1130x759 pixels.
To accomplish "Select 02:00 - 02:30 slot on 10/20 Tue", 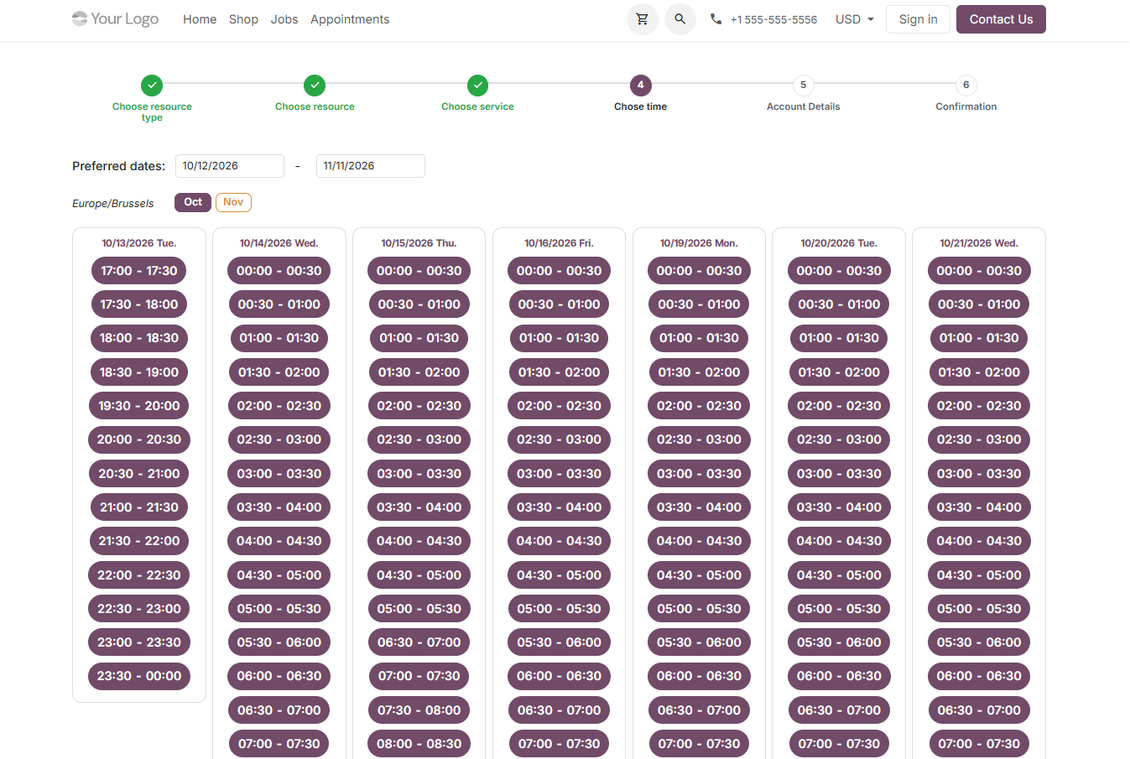I will pyautogui.click(x=839, y=406).
